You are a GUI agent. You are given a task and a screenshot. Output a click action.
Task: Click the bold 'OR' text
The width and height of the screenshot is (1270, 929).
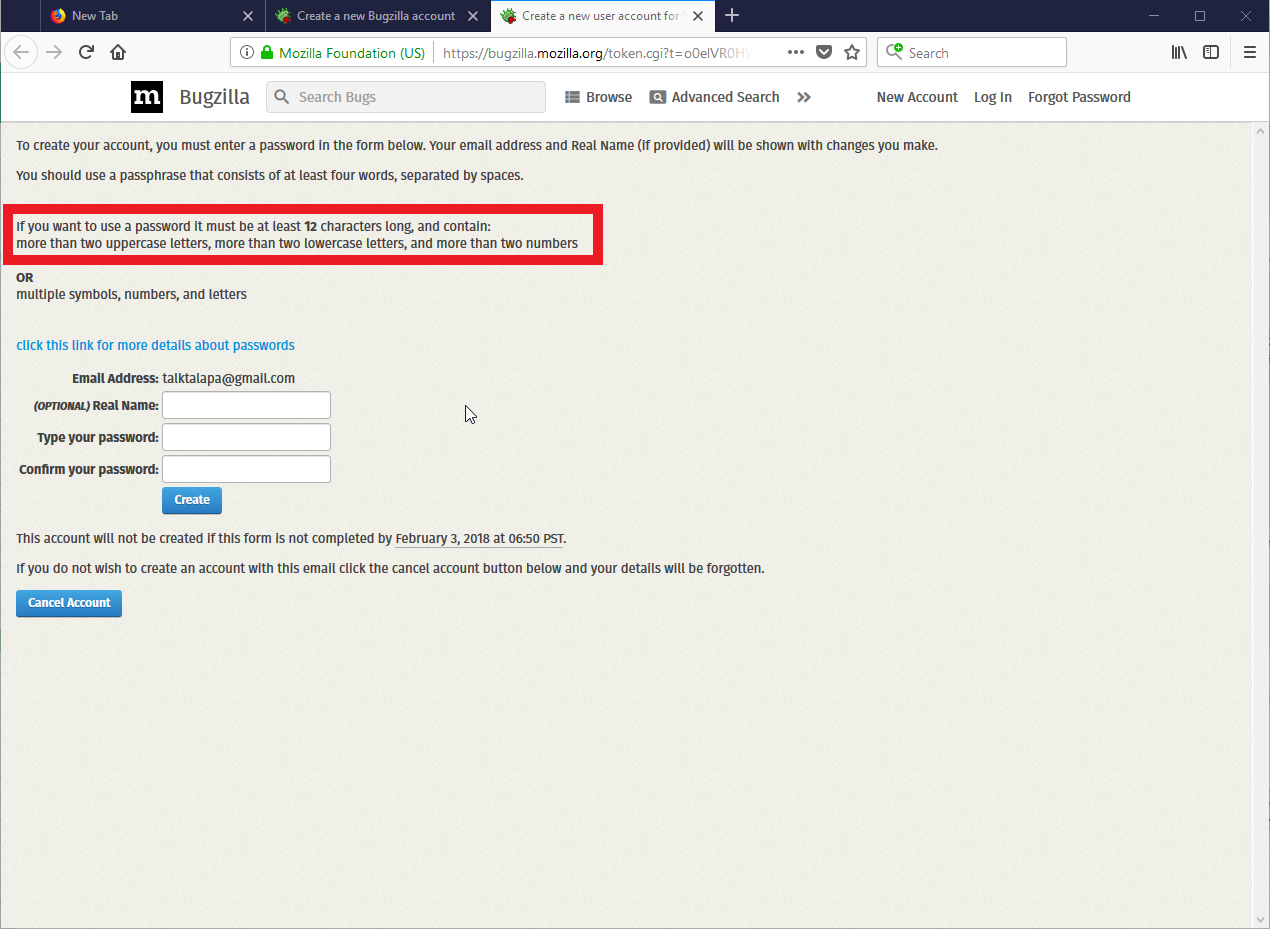click(x=25, y=277)
